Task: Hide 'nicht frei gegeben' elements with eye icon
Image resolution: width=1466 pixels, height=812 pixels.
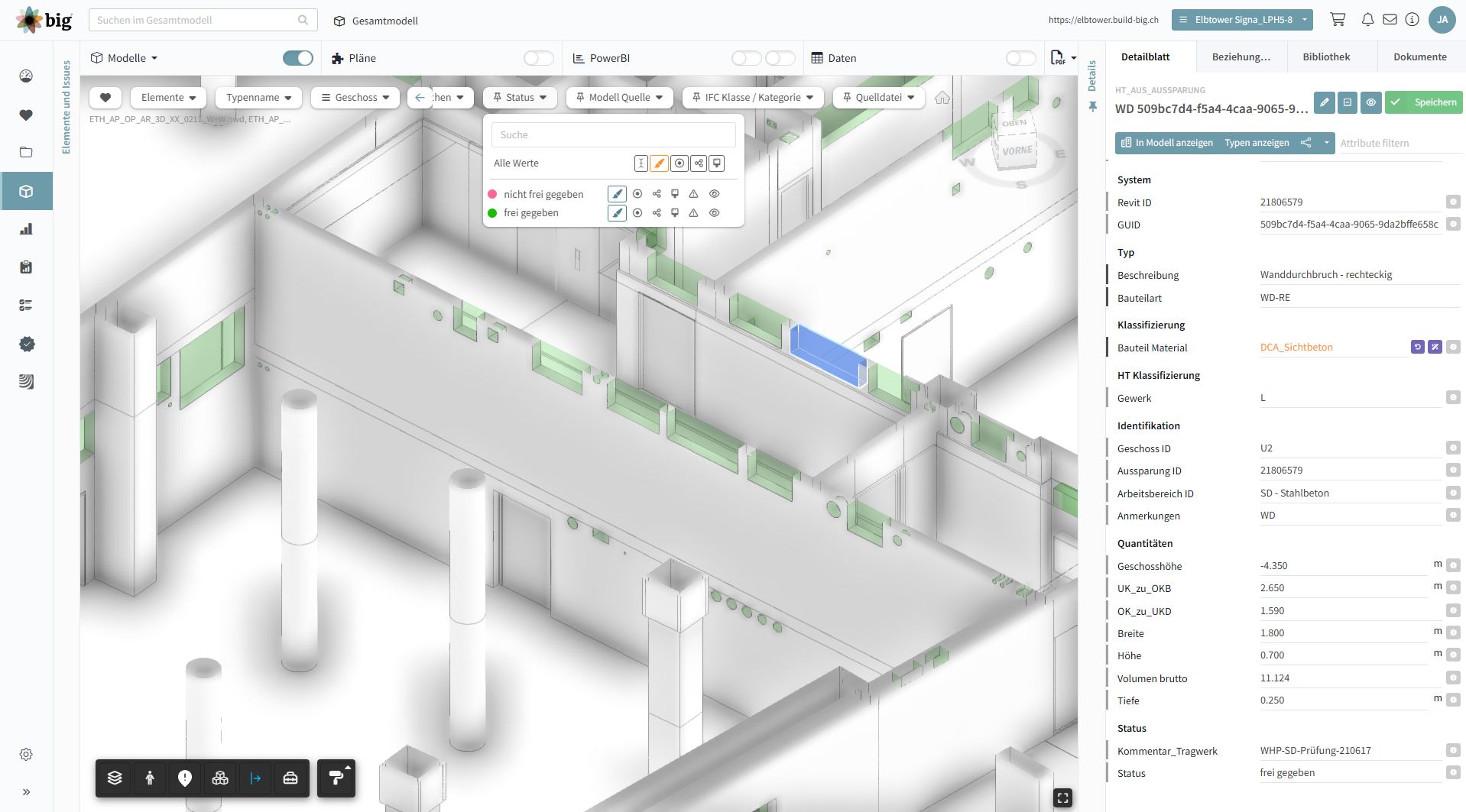Action: 714,194
